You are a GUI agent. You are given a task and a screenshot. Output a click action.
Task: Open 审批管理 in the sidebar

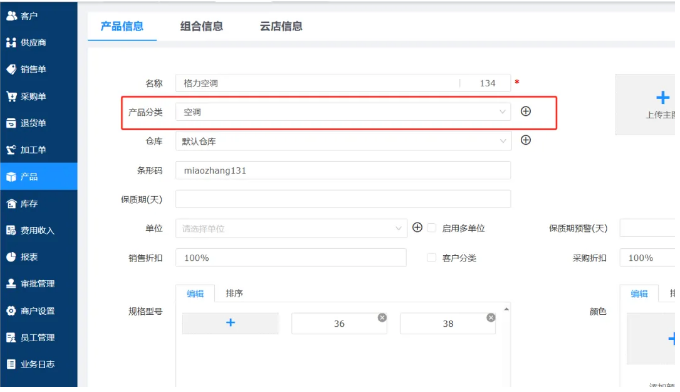(39, 284)
